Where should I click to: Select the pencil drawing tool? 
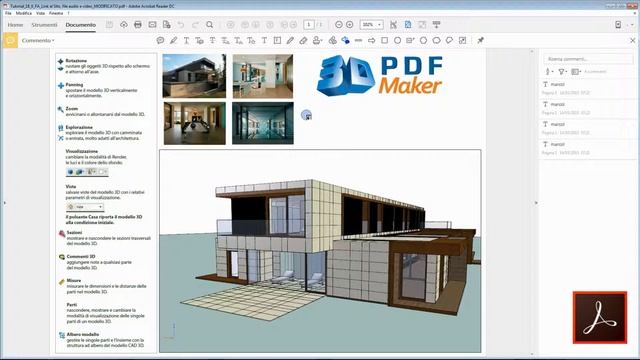[x=290, y=40]
